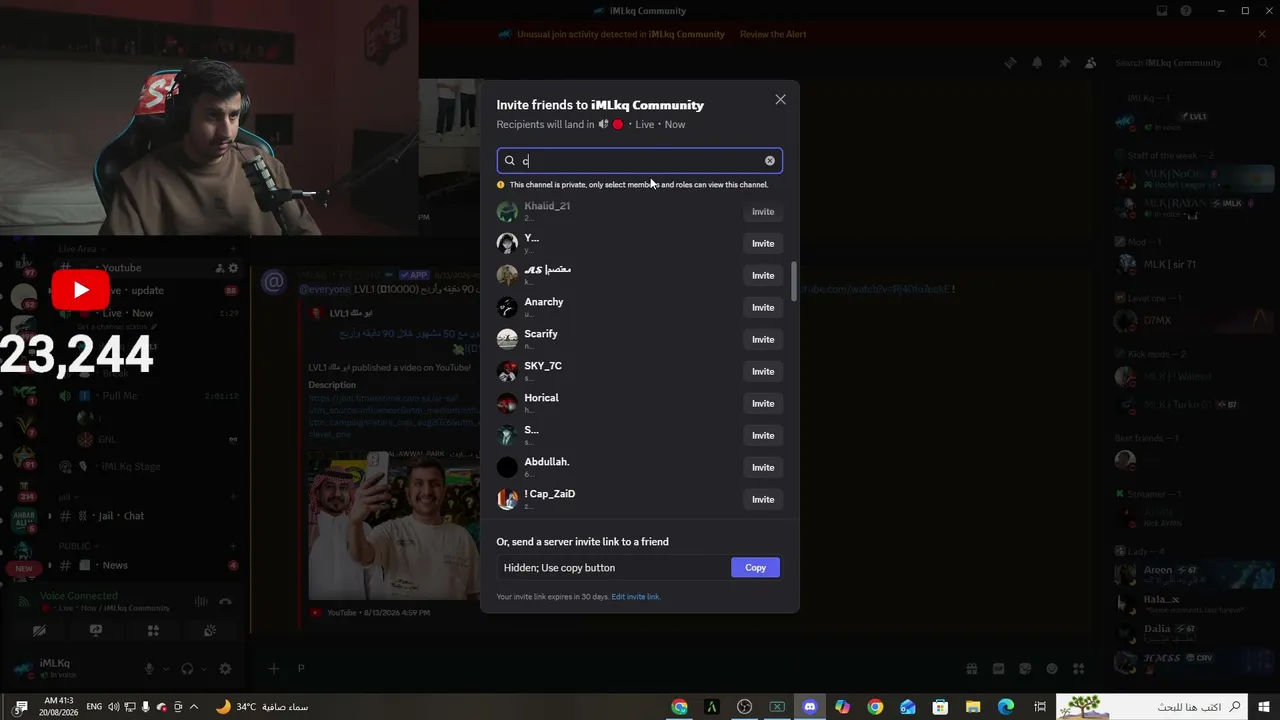1280x720 pixels.
Task: Open headphone output options dropdown
Action: pos(203,669)
